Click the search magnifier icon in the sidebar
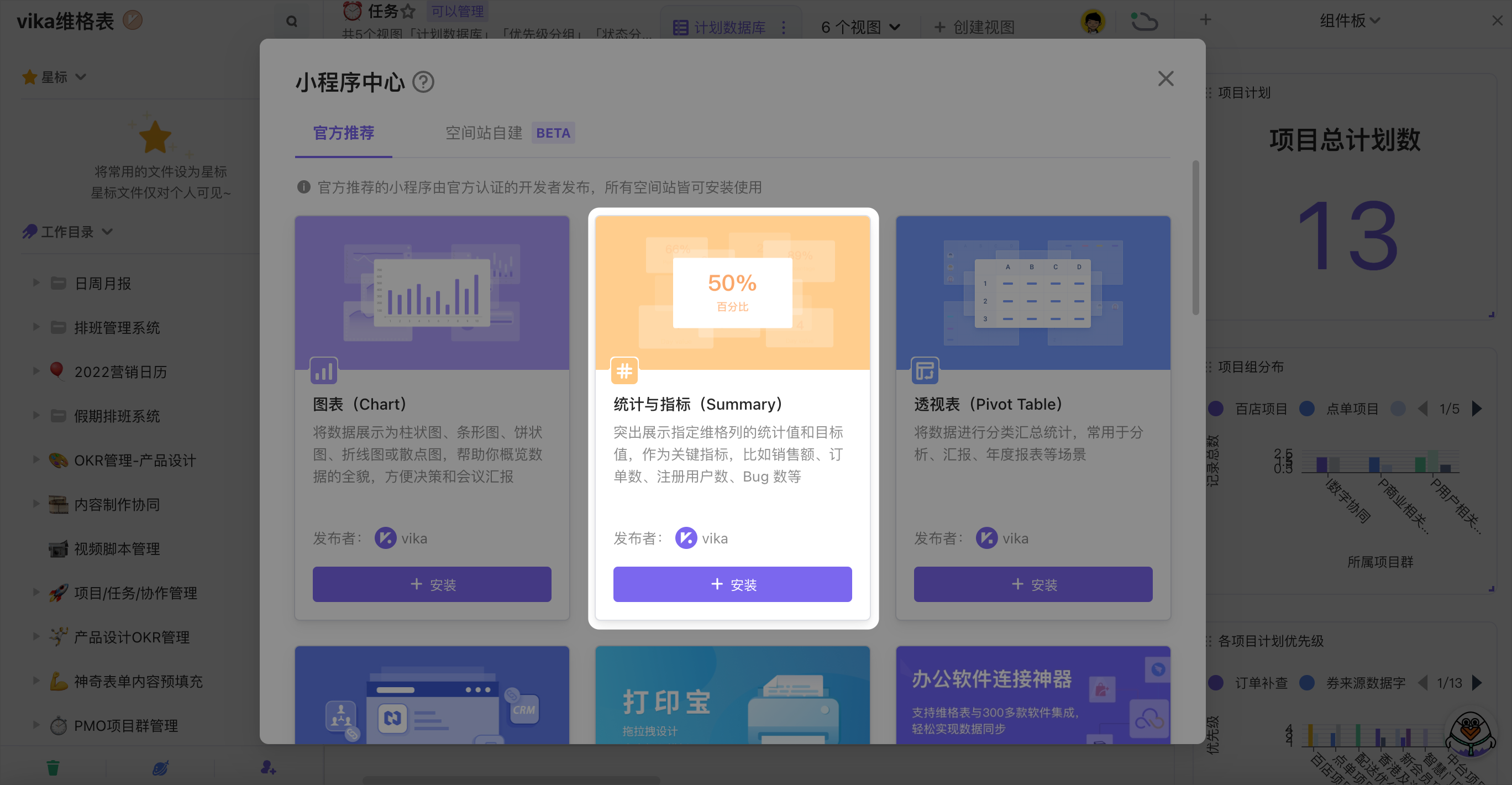The width and height of the screenshot is (1512, 785). tap(292, 20)
